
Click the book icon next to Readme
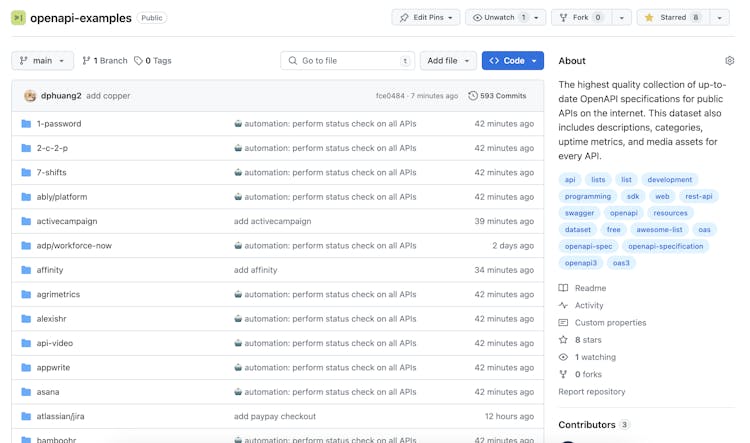pos(563,288)
